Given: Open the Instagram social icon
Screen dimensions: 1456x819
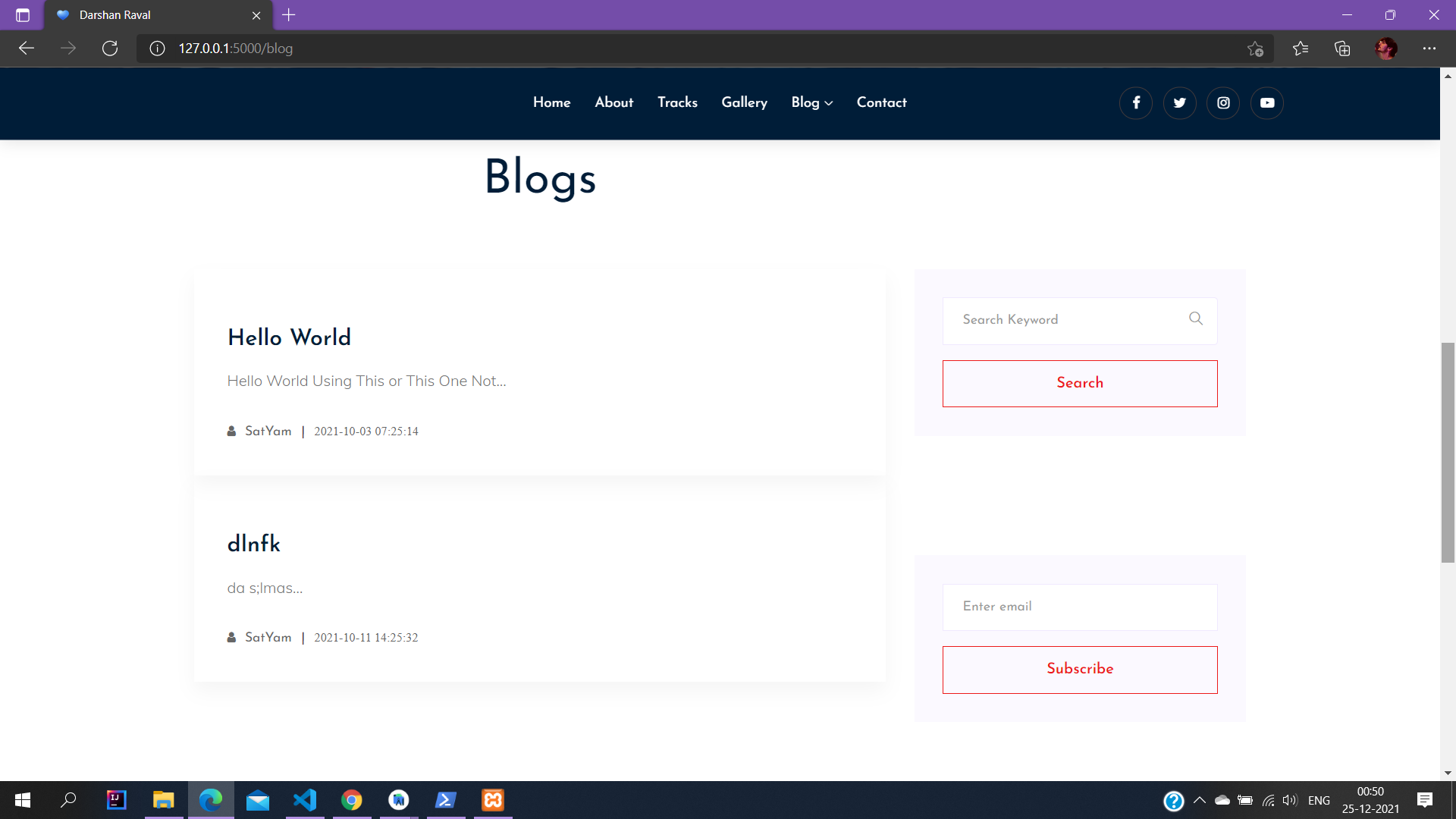Looking at the screenshot, I should [1222, 102].
